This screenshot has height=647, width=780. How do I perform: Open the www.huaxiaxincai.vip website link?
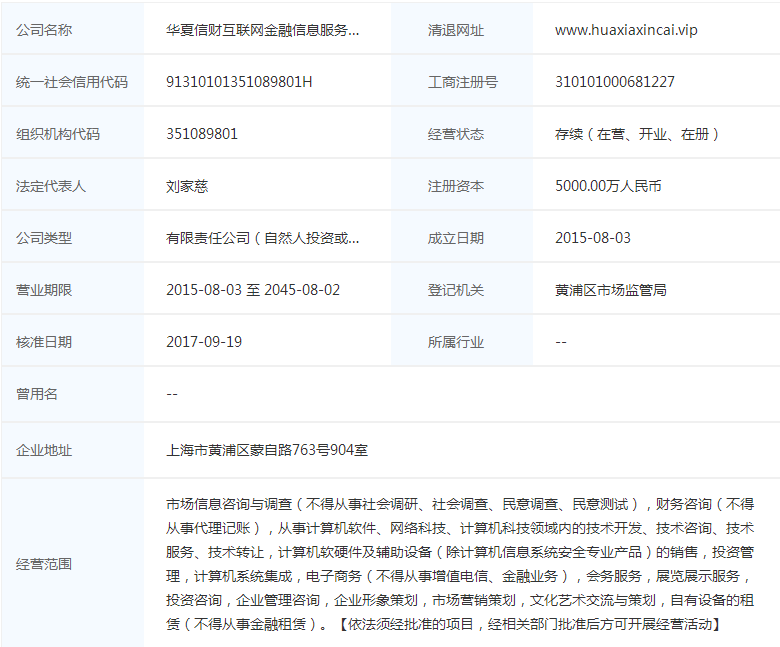[626, 30]
